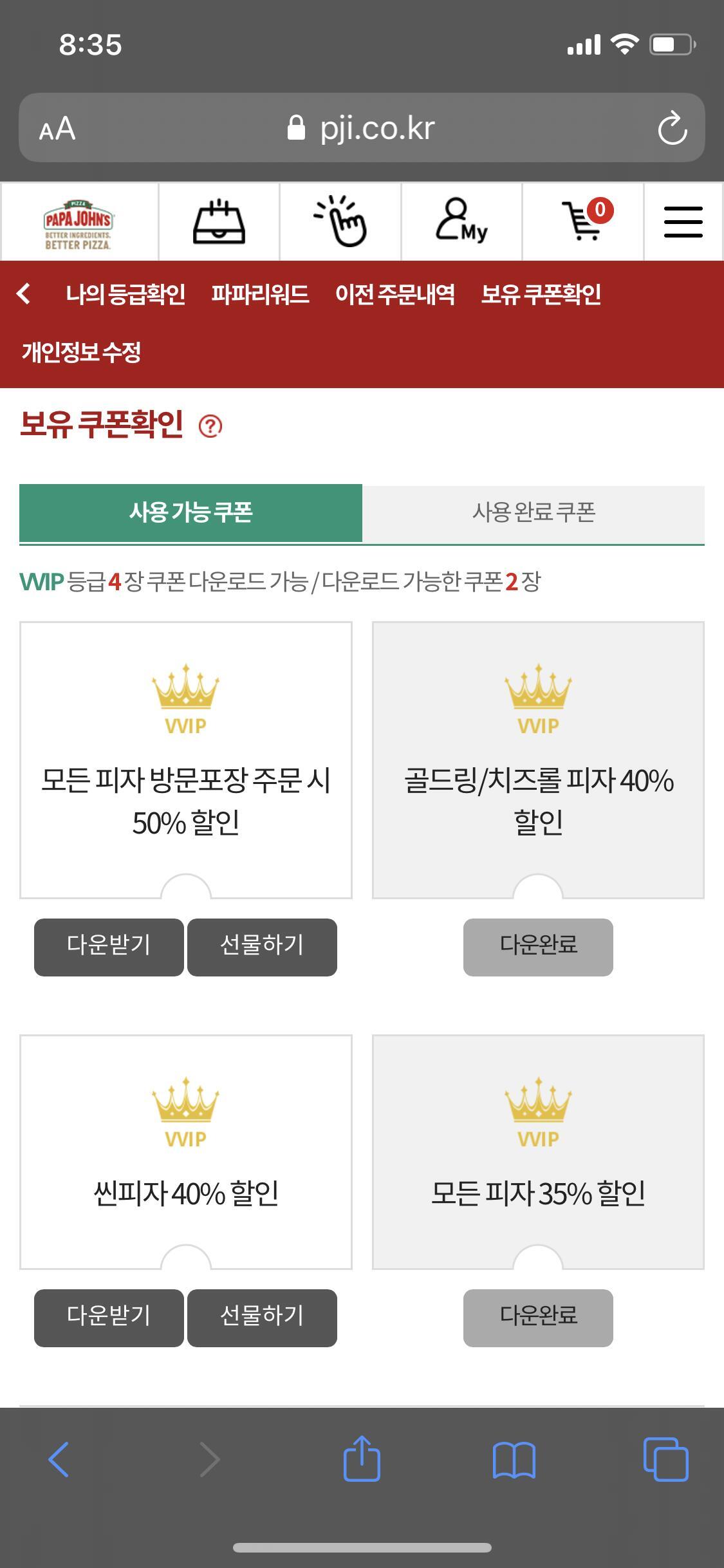Open 나의 등급확인 menu item
This screenshot has width=724, height=1568.
pos(125,294)
